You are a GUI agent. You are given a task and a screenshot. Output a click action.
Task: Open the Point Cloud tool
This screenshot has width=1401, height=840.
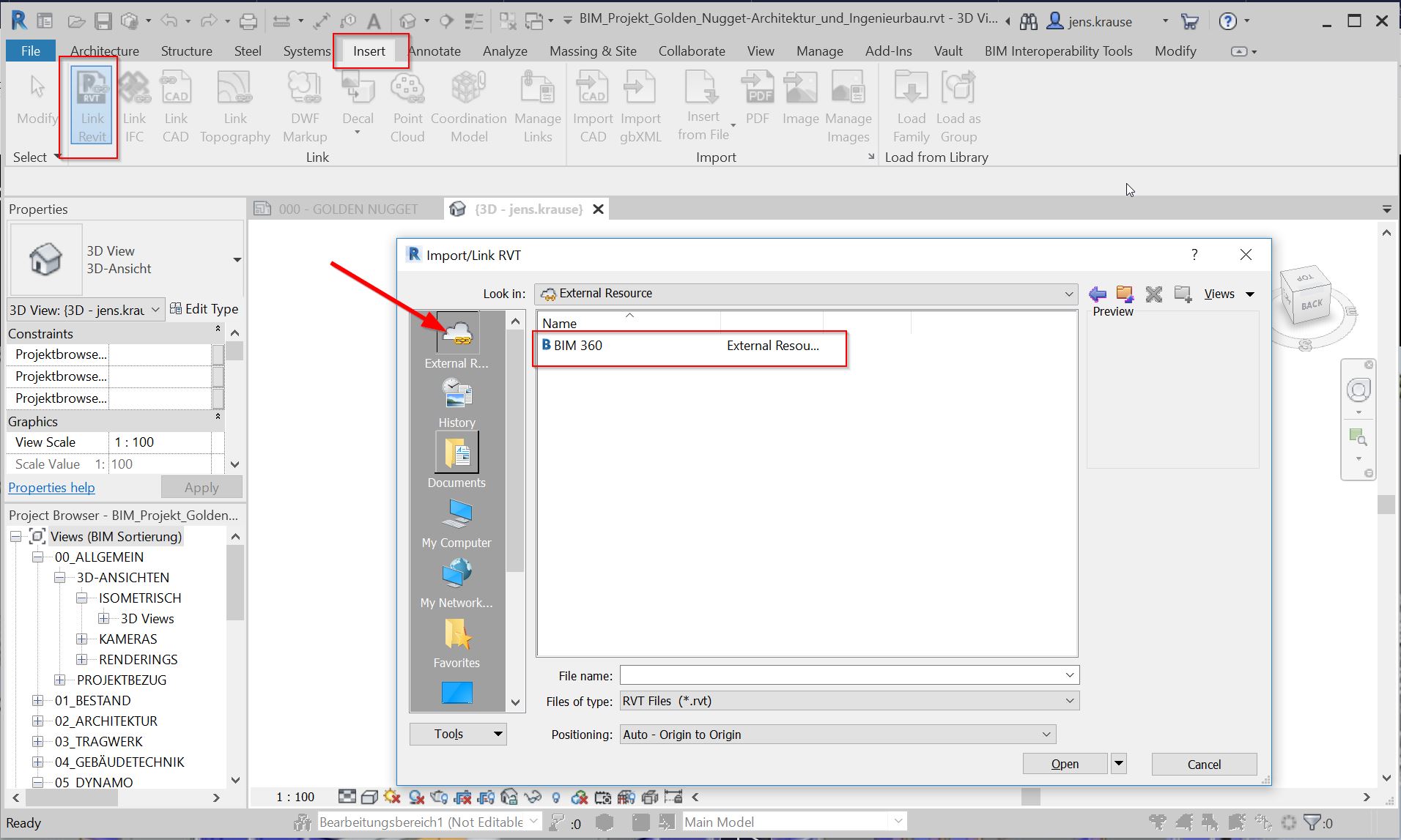pyautogui.click(x=407, y=106)
